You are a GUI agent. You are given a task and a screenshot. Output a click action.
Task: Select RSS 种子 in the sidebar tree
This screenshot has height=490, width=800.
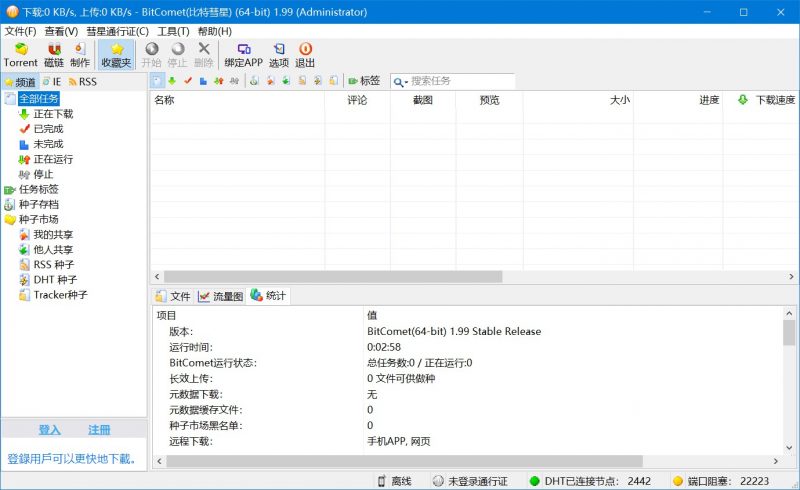click(x=54, y=264)
